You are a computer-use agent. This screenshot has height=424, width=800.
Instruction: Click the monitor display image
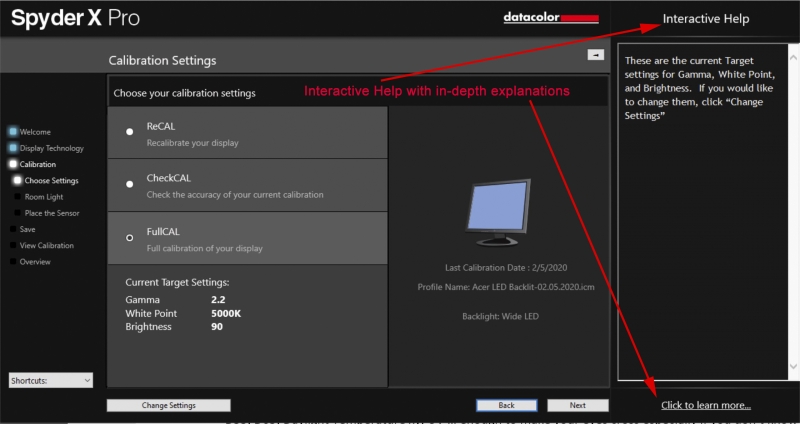tap(498, 212)
